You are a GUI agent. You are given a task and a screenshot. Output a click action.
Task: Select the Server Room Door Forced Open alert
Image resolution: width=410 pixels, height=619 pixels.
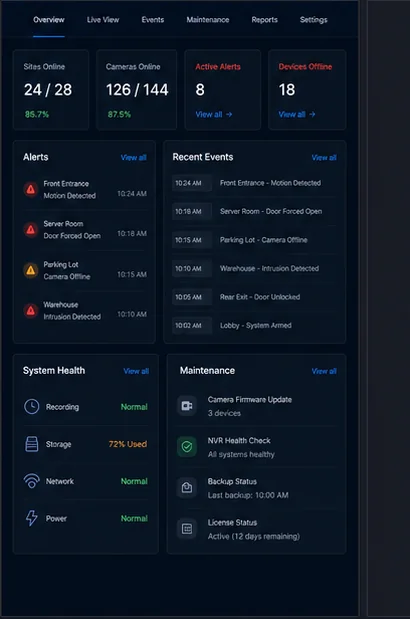coord(84,229)
